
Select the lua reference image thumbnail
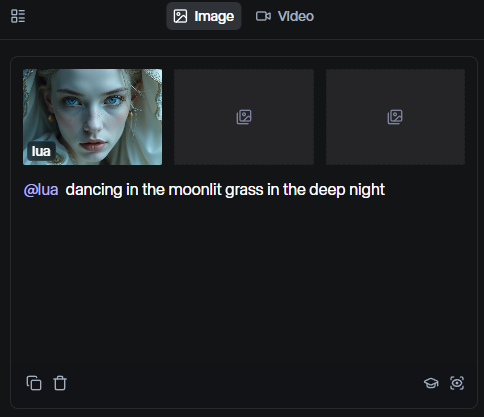pos(92,117)
